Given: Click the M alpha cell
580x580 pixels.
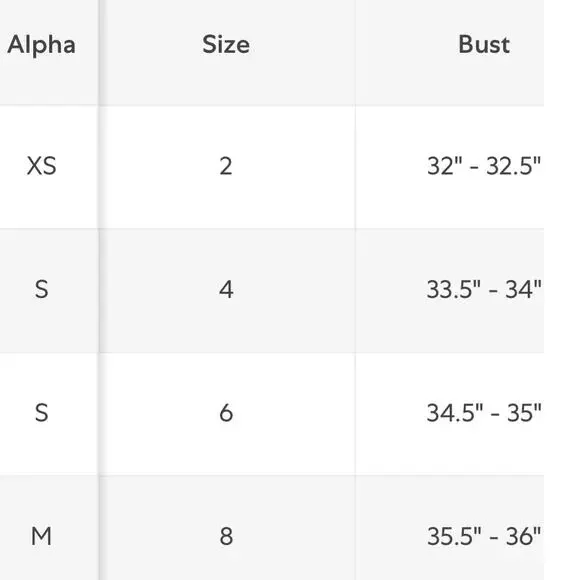Looking at the screenshot, I should [41, 536].
